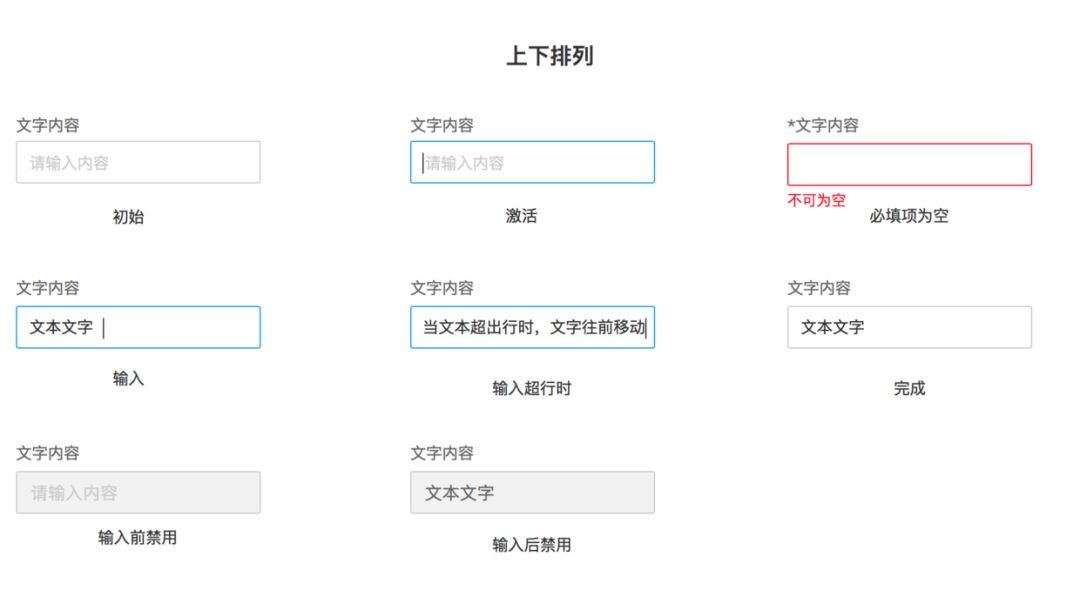1080x597 pixels.
Task: Select the white 文本文字 input above 完成
Action: [x=909, y=327]
